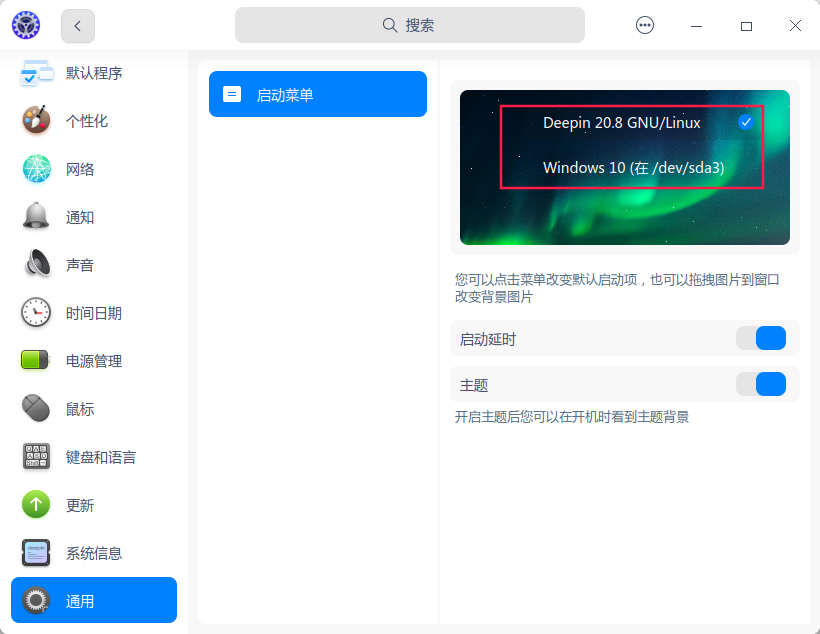Screen dimensions: 820x634
Task: Click the General (通用) gear icon
Action: (36, 600)
